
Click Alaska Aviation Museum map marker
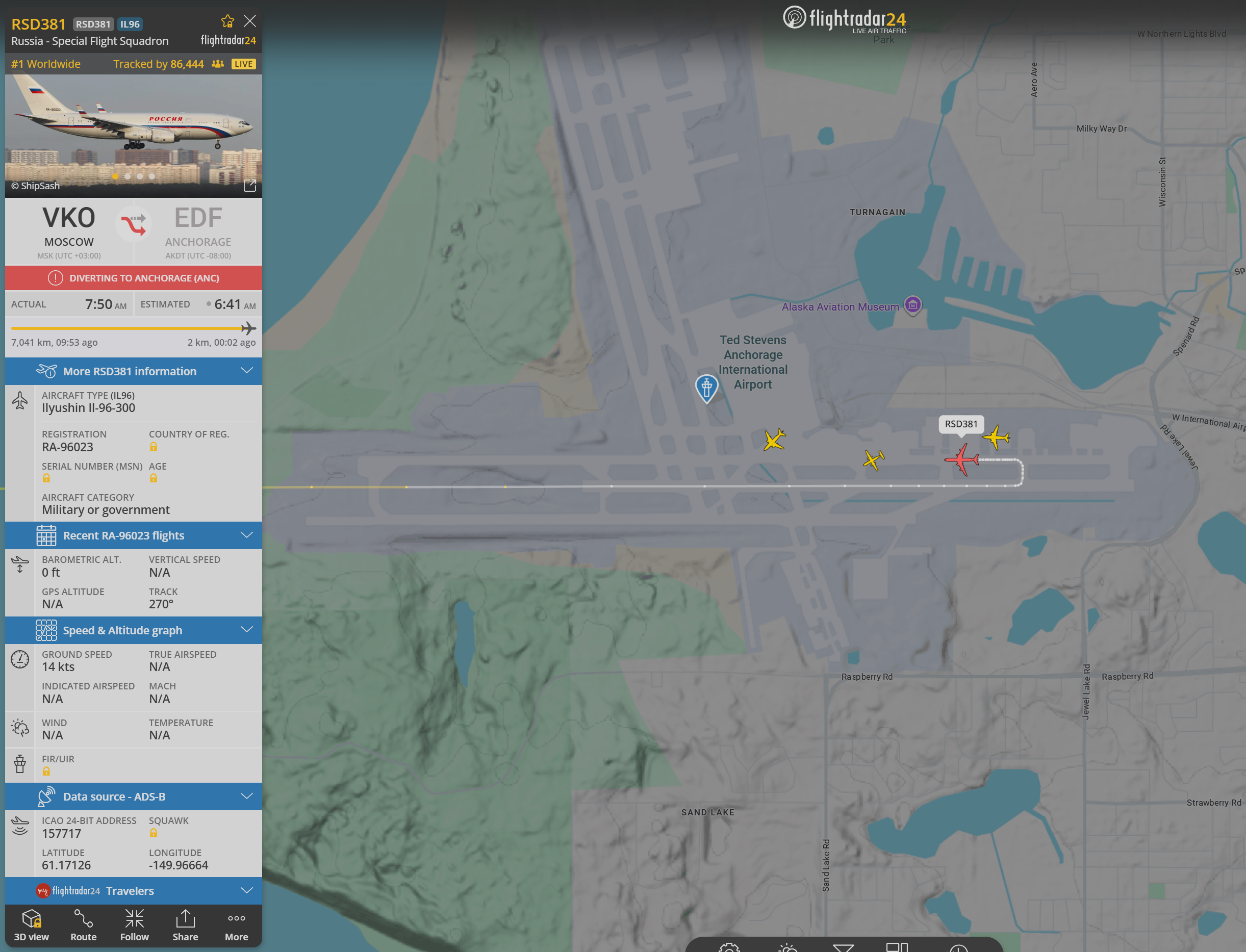pyautogui.click(x=912, y=305)
